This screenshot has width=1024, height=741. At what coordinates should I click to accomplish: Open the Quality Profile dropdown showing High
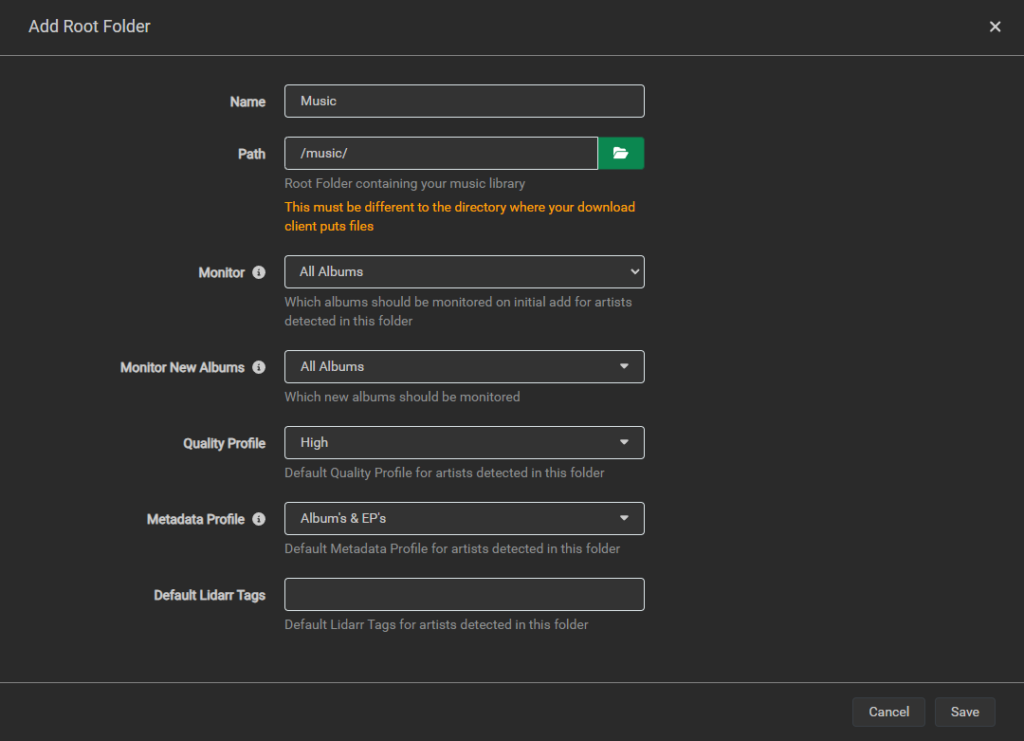point(464,442)
